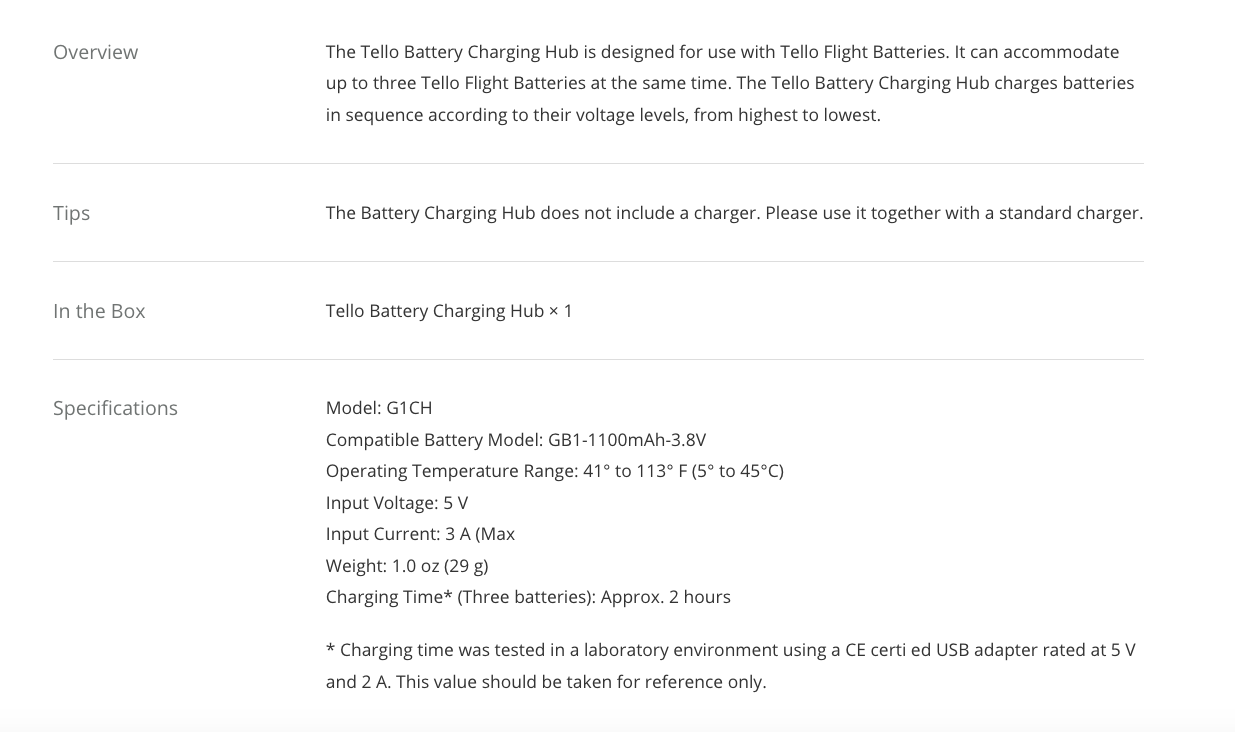This screenshot has height=732, width=1235.
Task: Click the Specifications section heading
Action: (115, 408)
